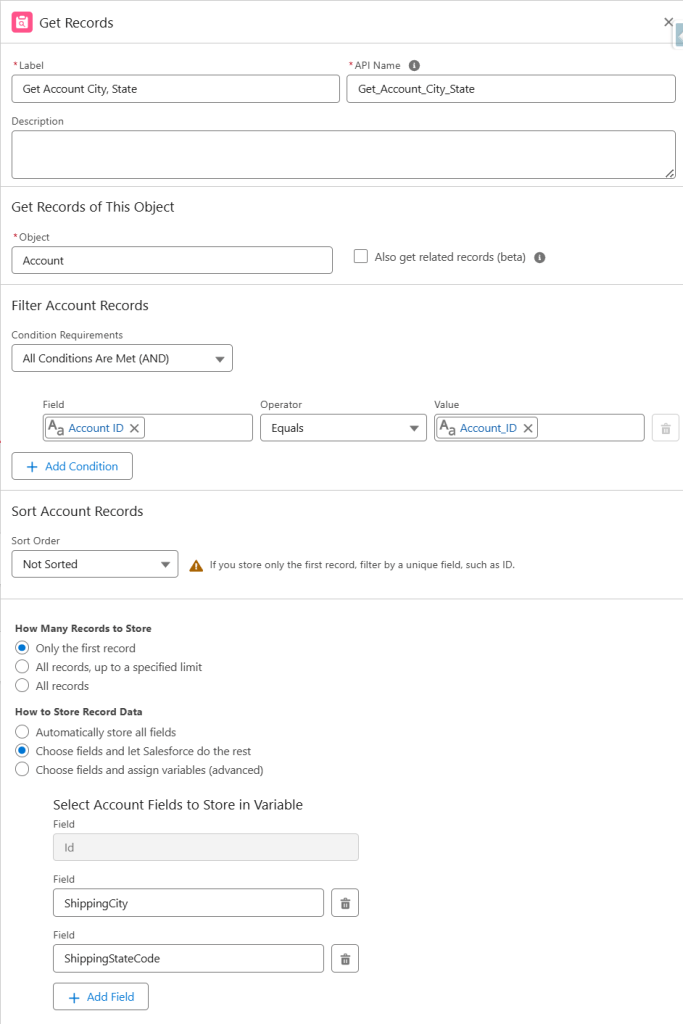This screenshot has height=1024, width=683.
Task: Delete the filter condition row
Action: tap(665, 428)
